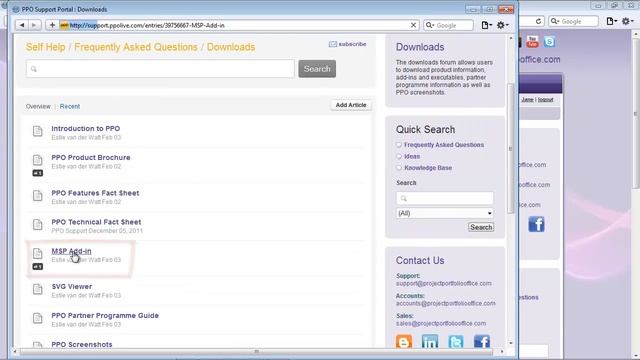
Task: Switch to the Recent tab
Action: (x=70, y=106)
